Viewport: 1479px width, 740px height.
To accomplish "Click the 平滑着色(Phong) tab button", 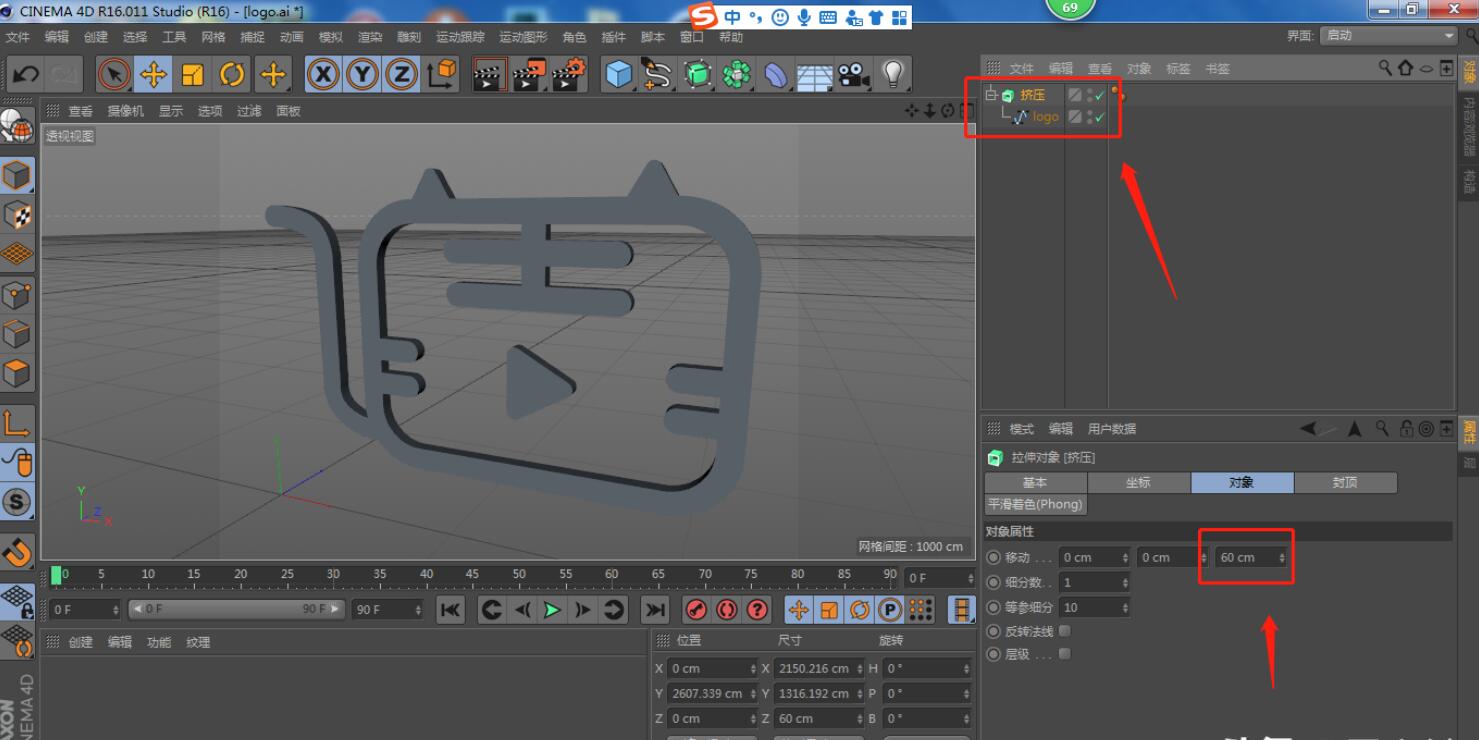I will [1035, 505].
